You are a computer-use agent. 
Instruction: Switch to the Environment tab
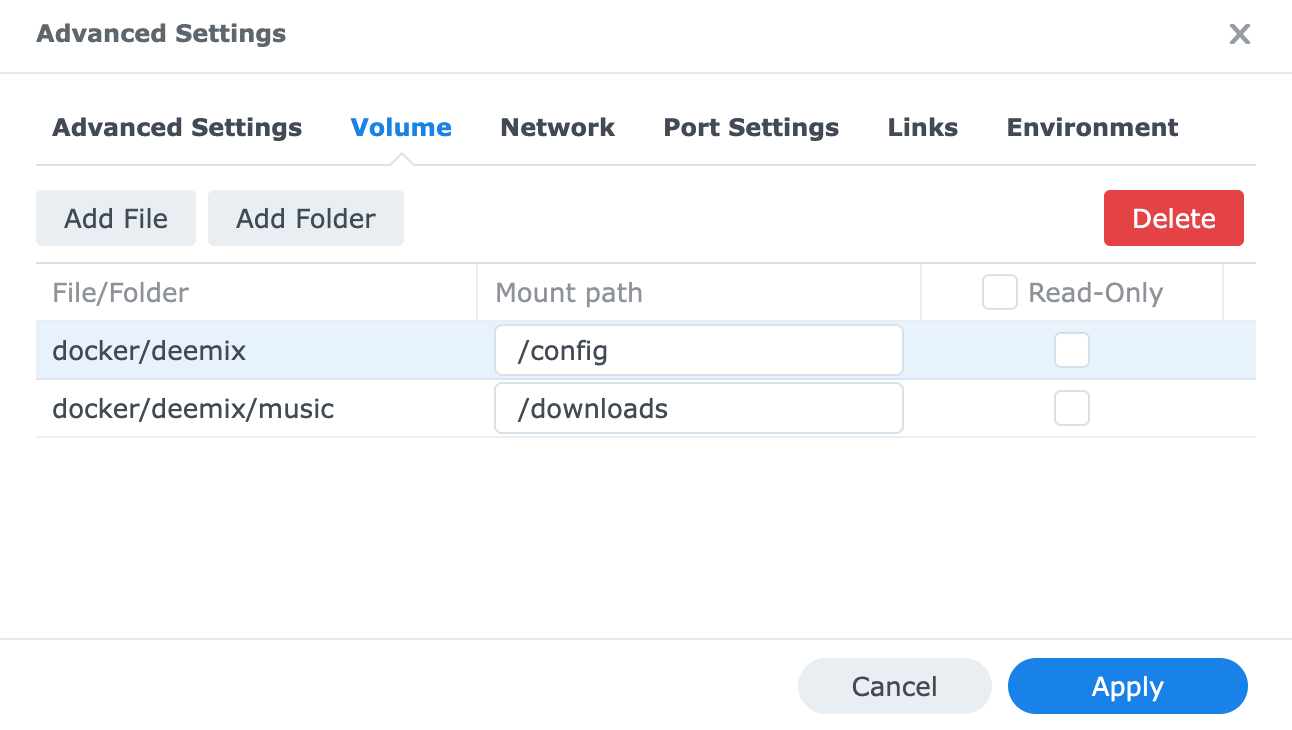pos(1092,128)
